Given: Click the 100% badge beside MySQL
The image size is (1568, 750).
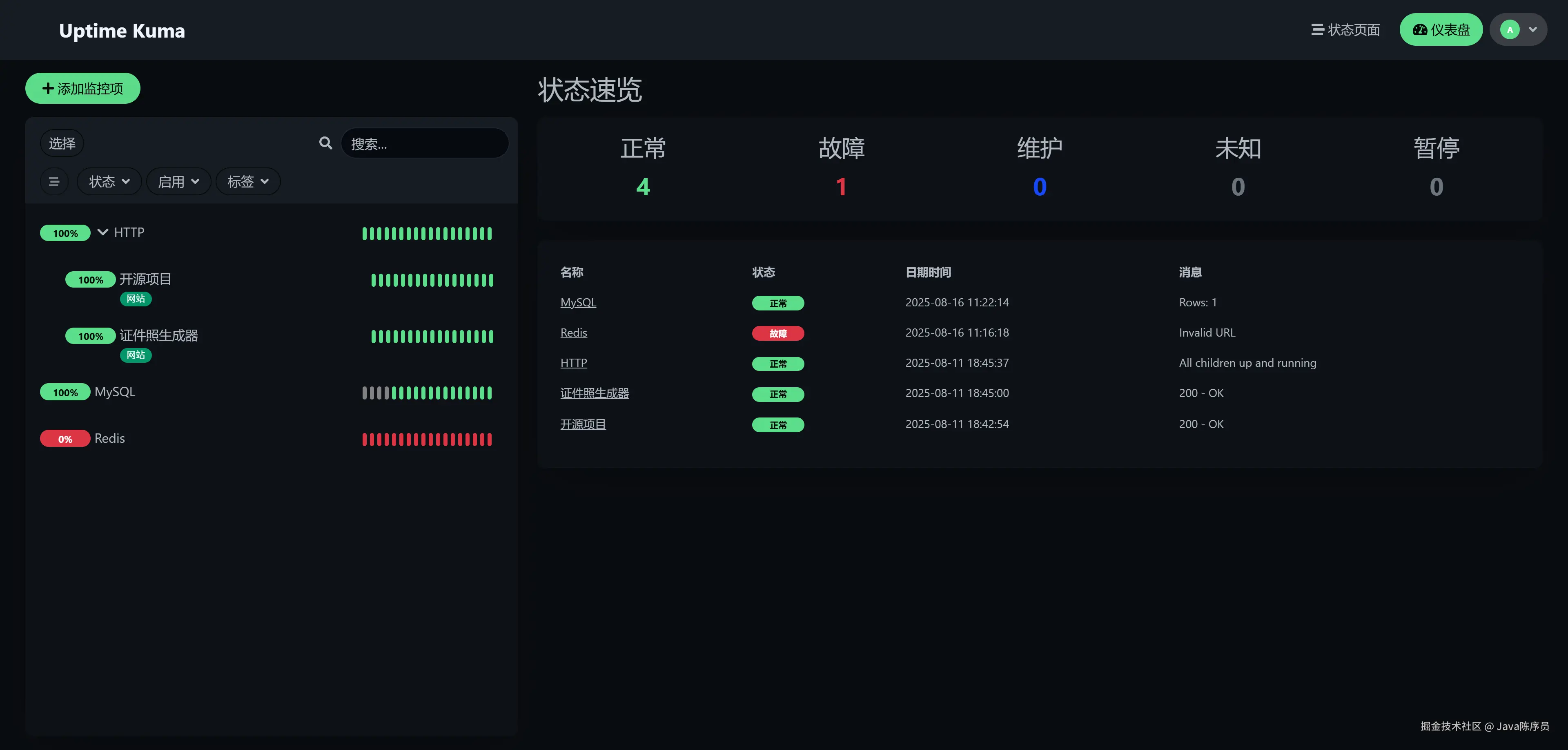Looking at the screenshot, I should click(65, 393).
